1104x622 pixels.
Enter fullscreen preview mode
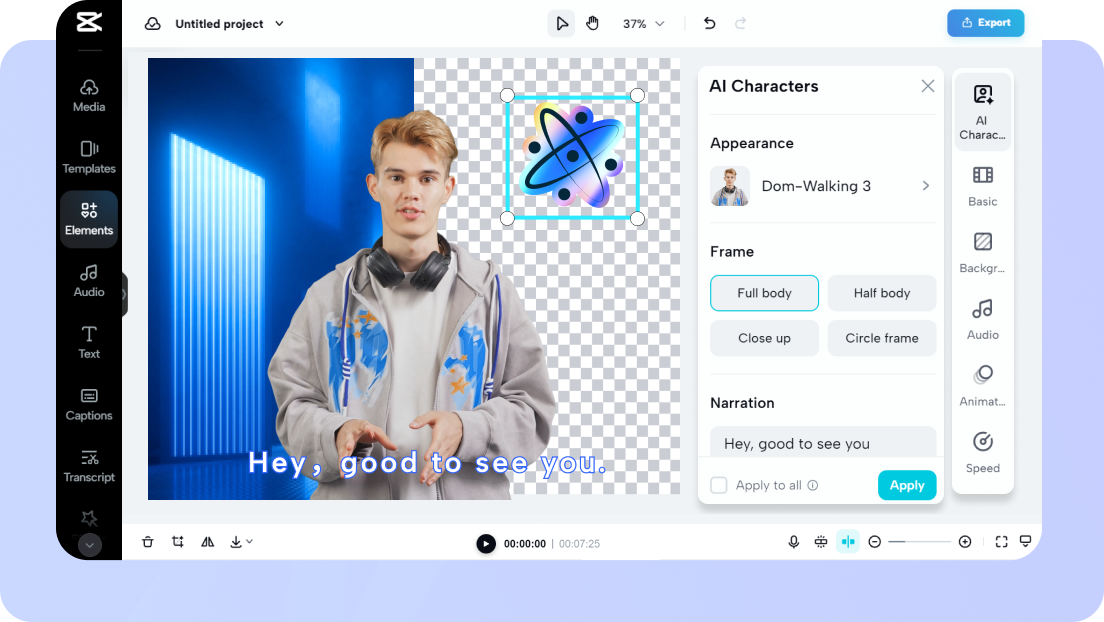tap(1001, 542)
